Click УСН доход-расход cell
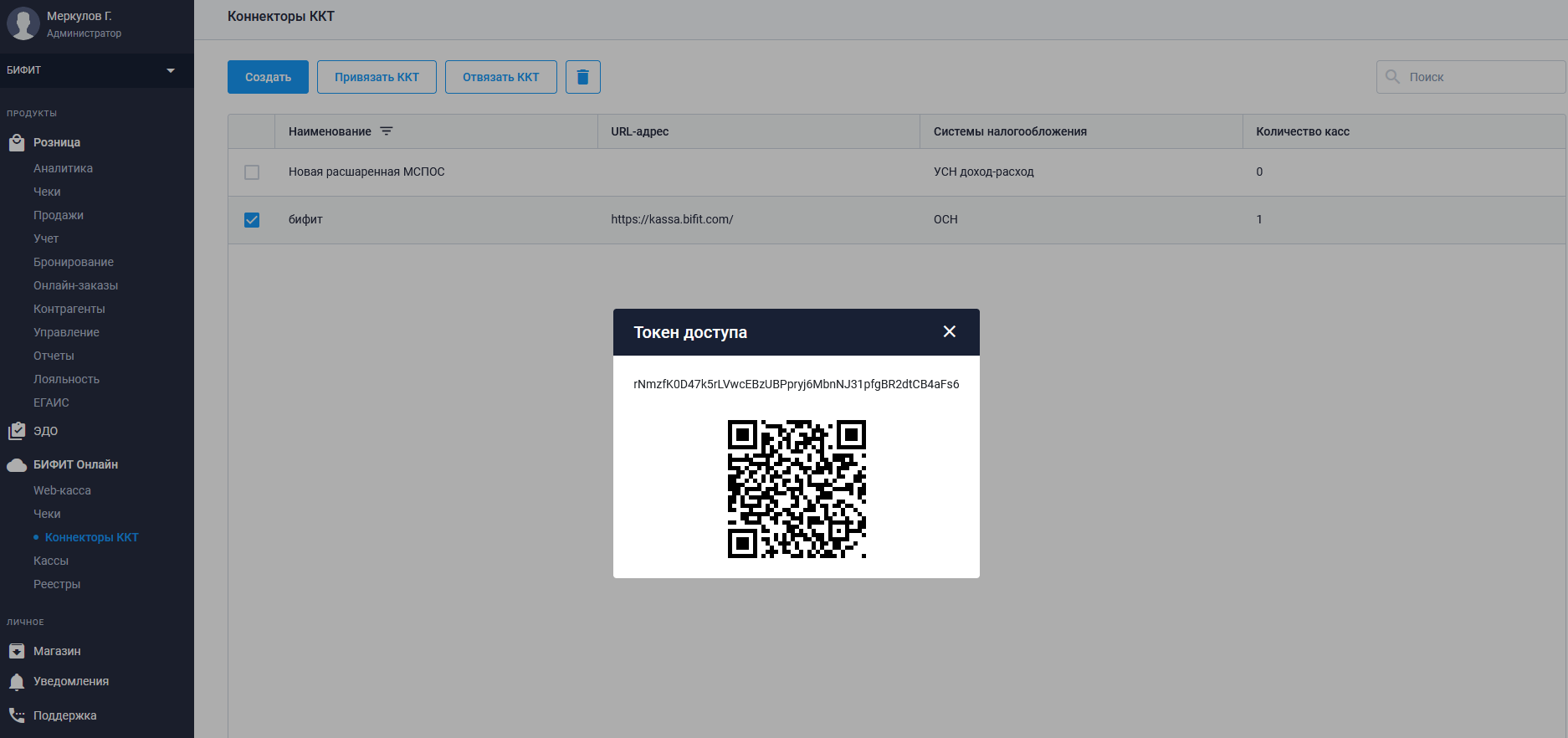This screenshot has width=1568, height=738. pyautogui.click(x=984, y=172)
